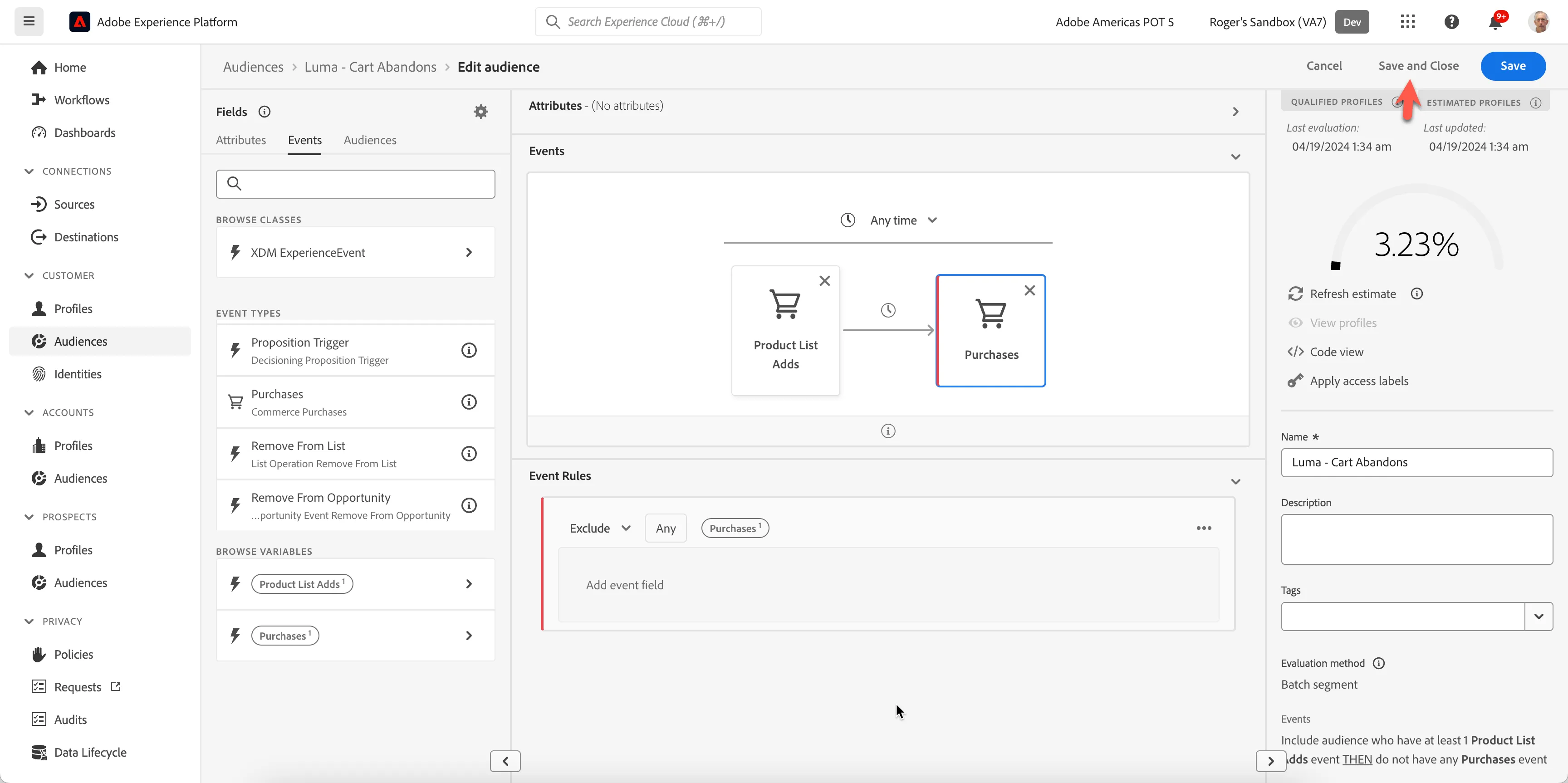Cancel editing the audience
The height and width of the screenshot is (783, 1568).
[x=1324, y=66]
